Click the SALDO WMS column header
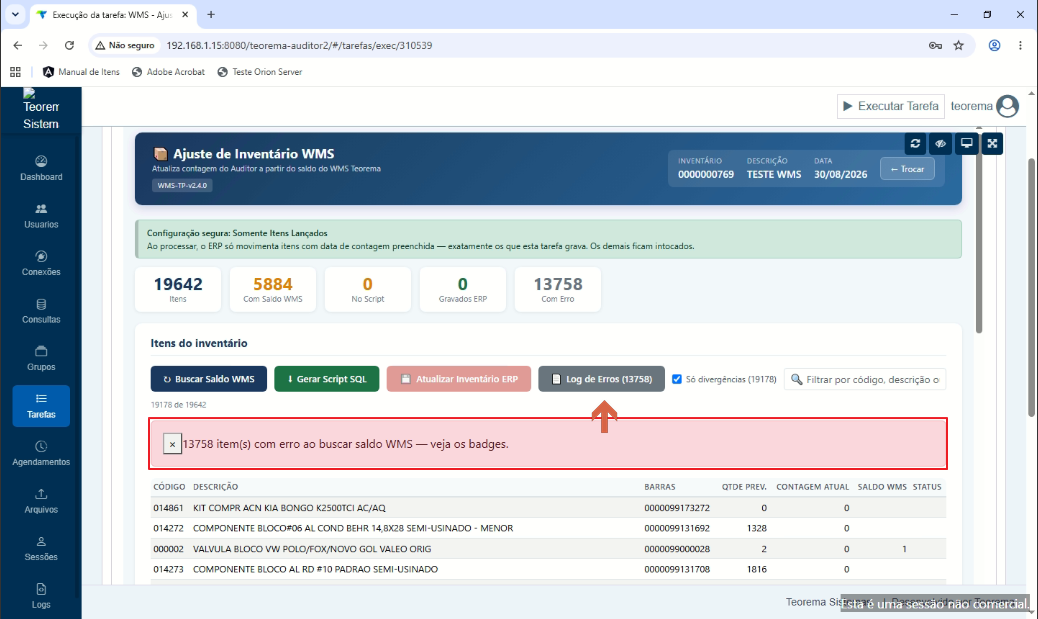 (882, 487)
